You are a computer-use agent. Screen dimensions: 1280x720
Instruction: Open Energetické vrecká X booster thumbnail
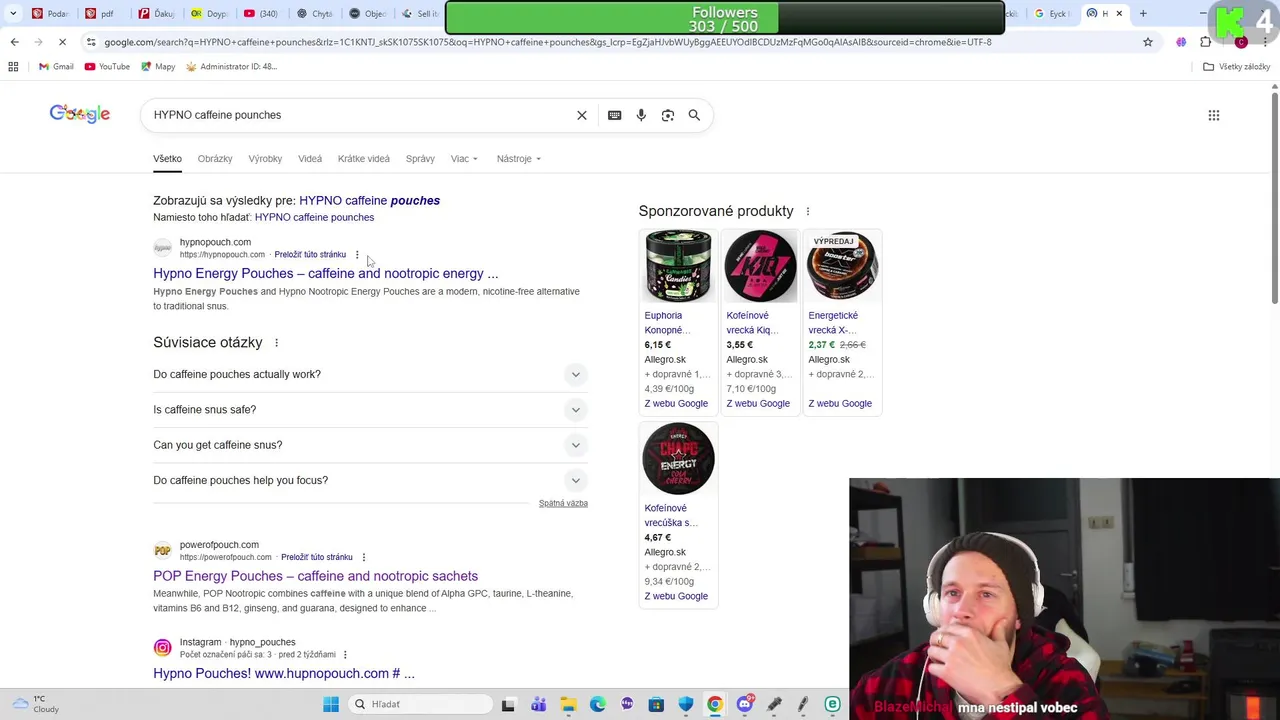coord(842,266)
